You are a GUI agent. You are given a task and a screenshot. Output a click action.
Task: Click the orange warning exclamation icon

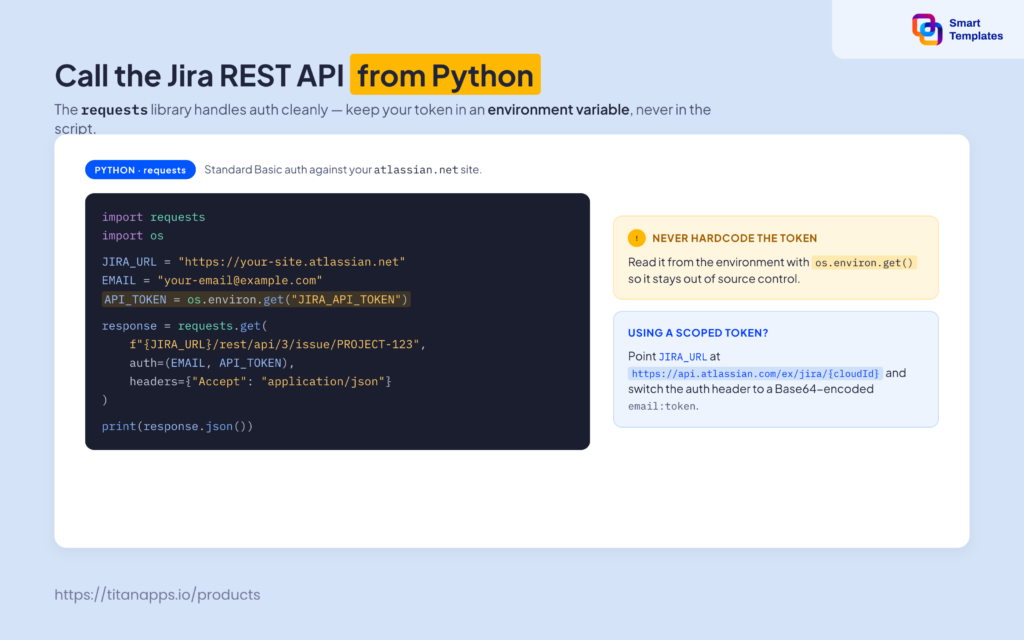(636, 238)
